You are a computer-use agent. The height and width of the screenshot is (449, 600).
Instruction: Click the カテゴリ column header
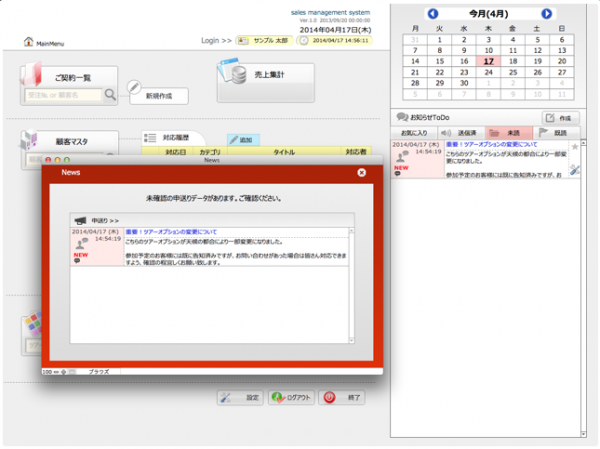tap(210, 152)
